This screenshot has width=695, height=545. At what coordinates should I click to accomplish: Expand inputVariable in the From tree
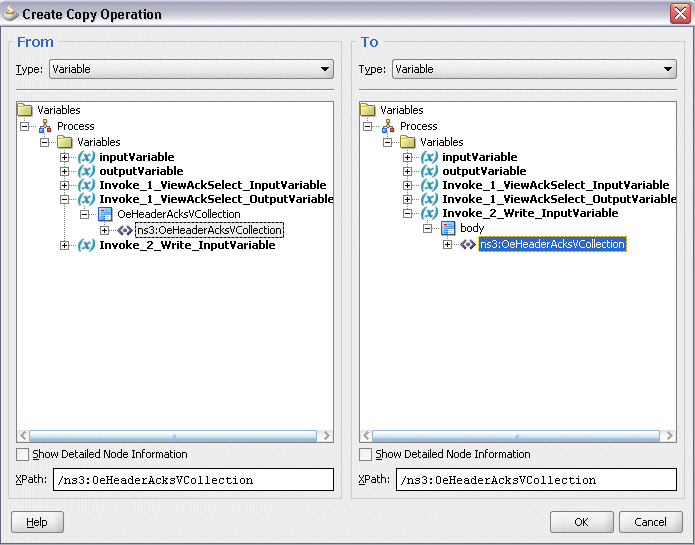65,157
